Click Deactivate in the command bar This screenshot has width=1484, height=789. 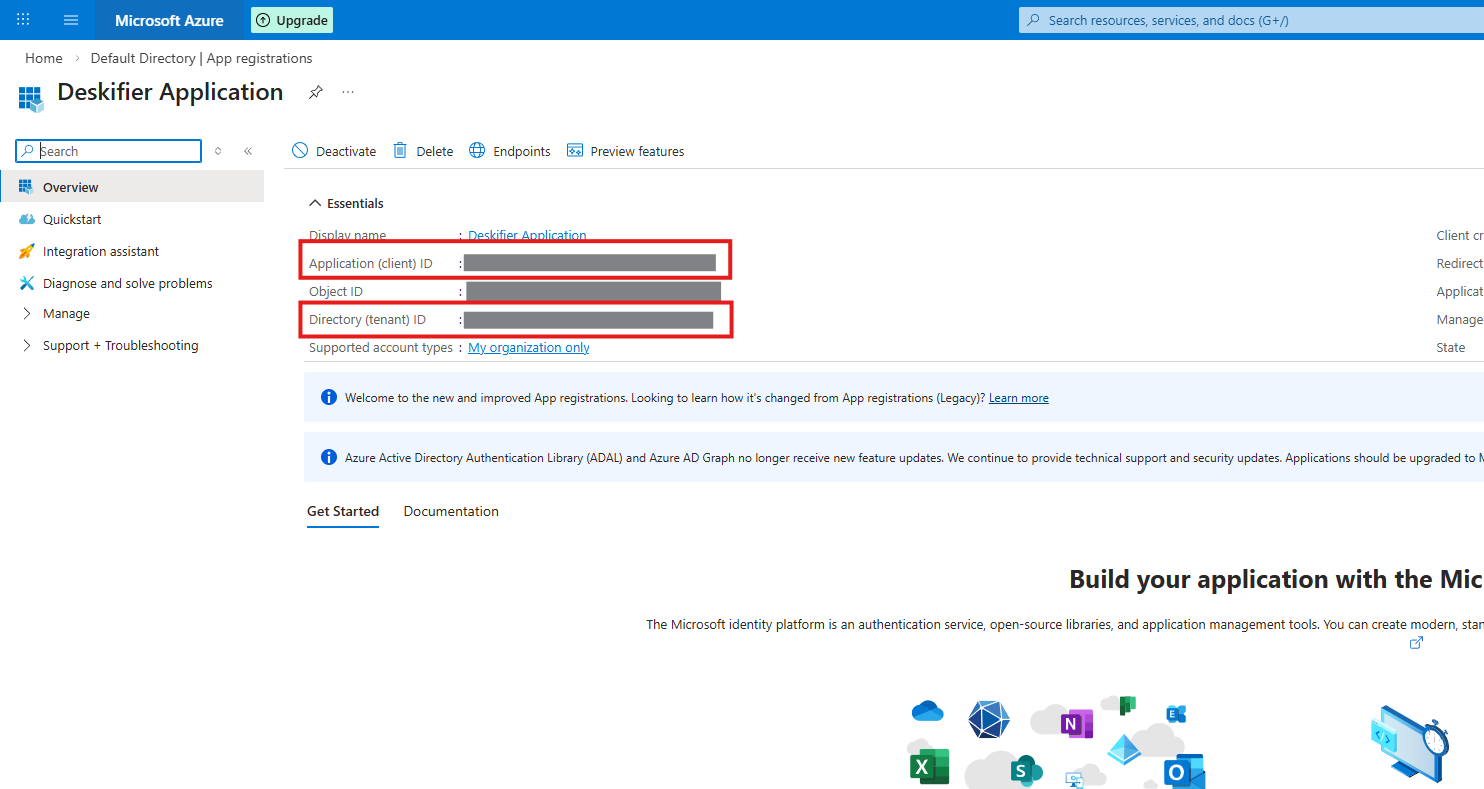point(334,151)
